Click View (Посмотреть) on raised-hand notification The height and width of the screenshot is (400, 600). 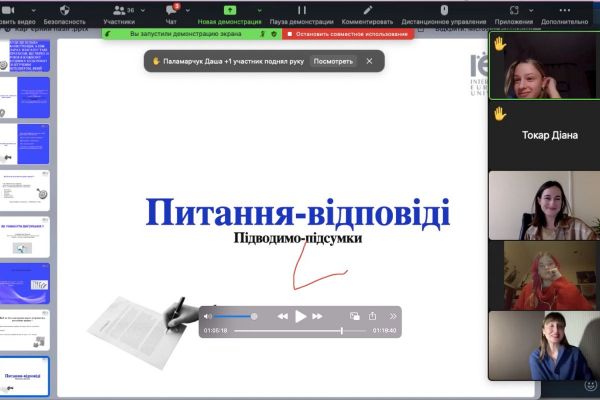pos(333,61)
